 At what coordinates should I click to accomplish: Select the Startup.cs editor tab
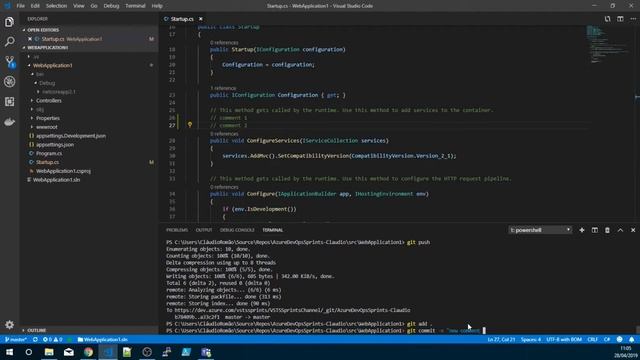pos(182,19)
